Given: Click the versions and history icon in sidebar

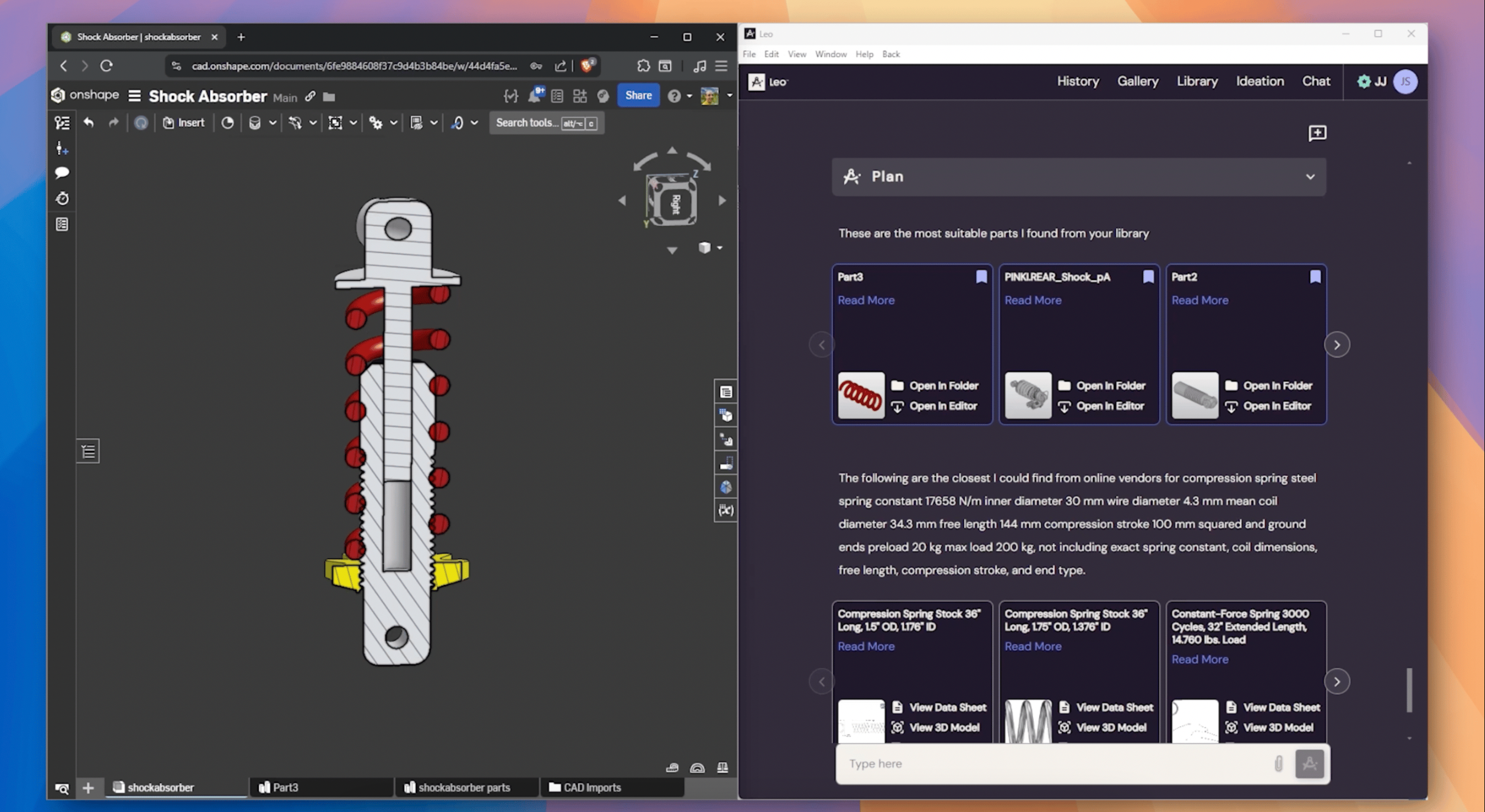Looking at the screenshot, I should [x=61, y=199].
